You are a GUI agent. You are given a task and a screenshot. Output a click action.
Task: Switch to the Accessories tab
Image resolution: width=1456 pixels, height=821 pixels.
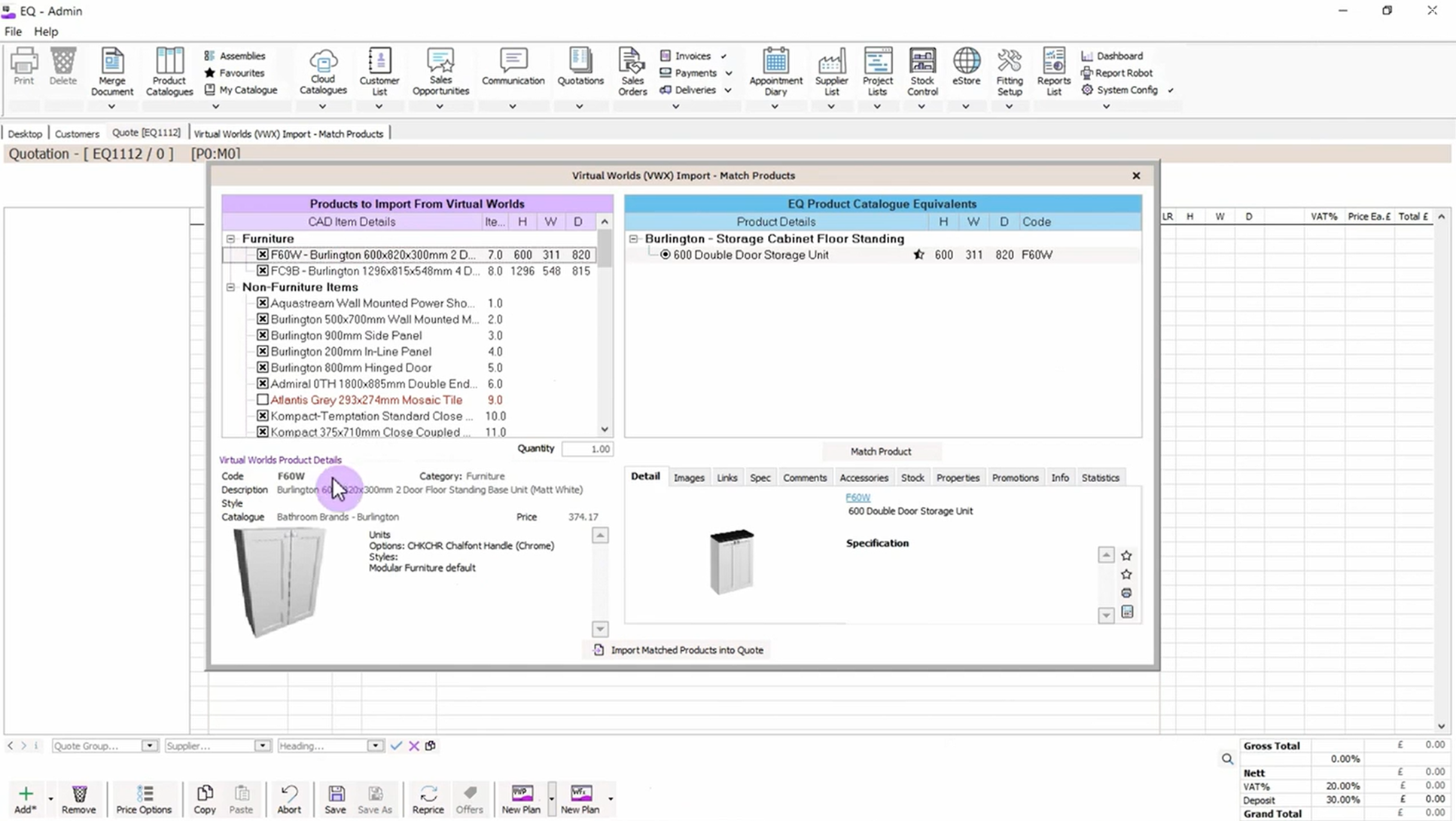(864, 477)
